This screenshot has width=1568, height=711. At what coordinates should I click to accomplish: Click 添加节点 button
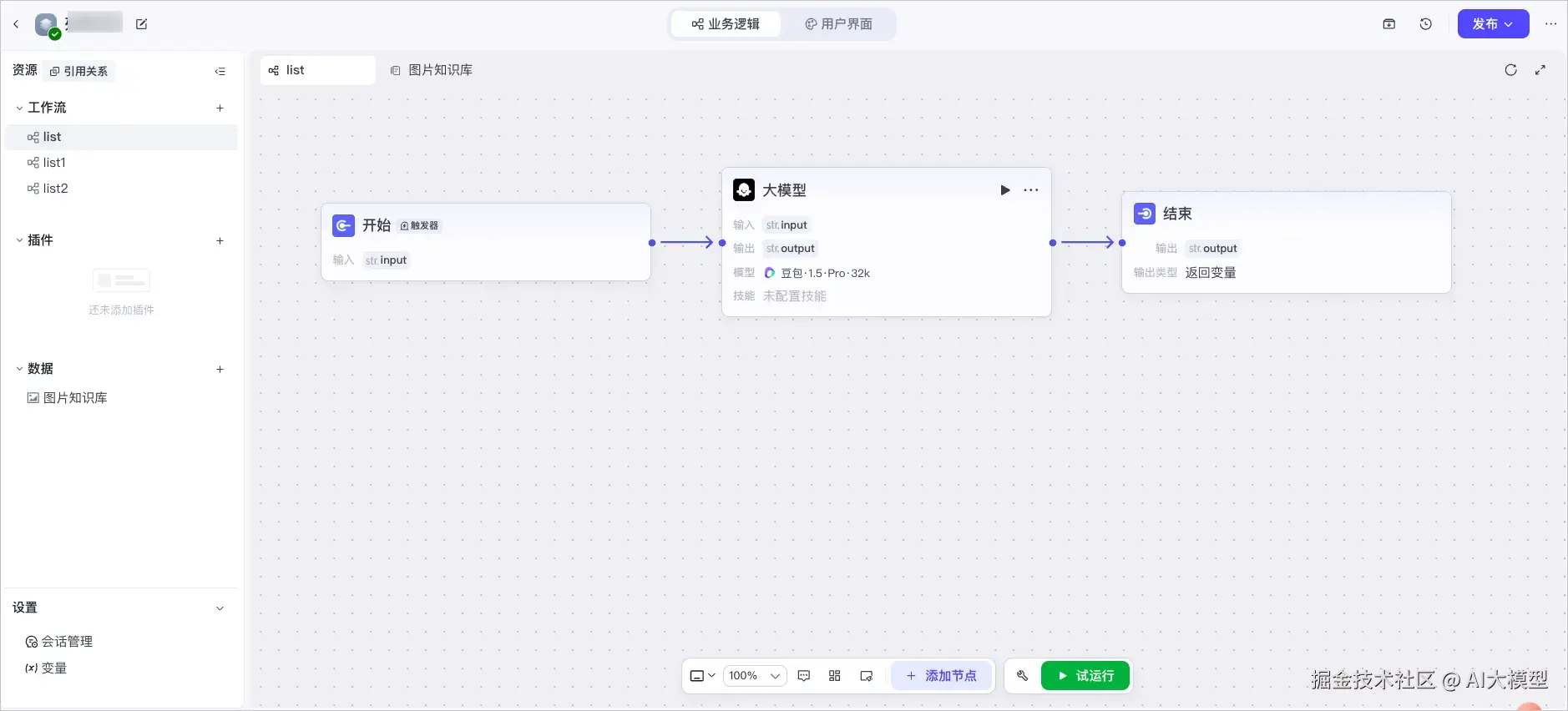coord(942,676)
